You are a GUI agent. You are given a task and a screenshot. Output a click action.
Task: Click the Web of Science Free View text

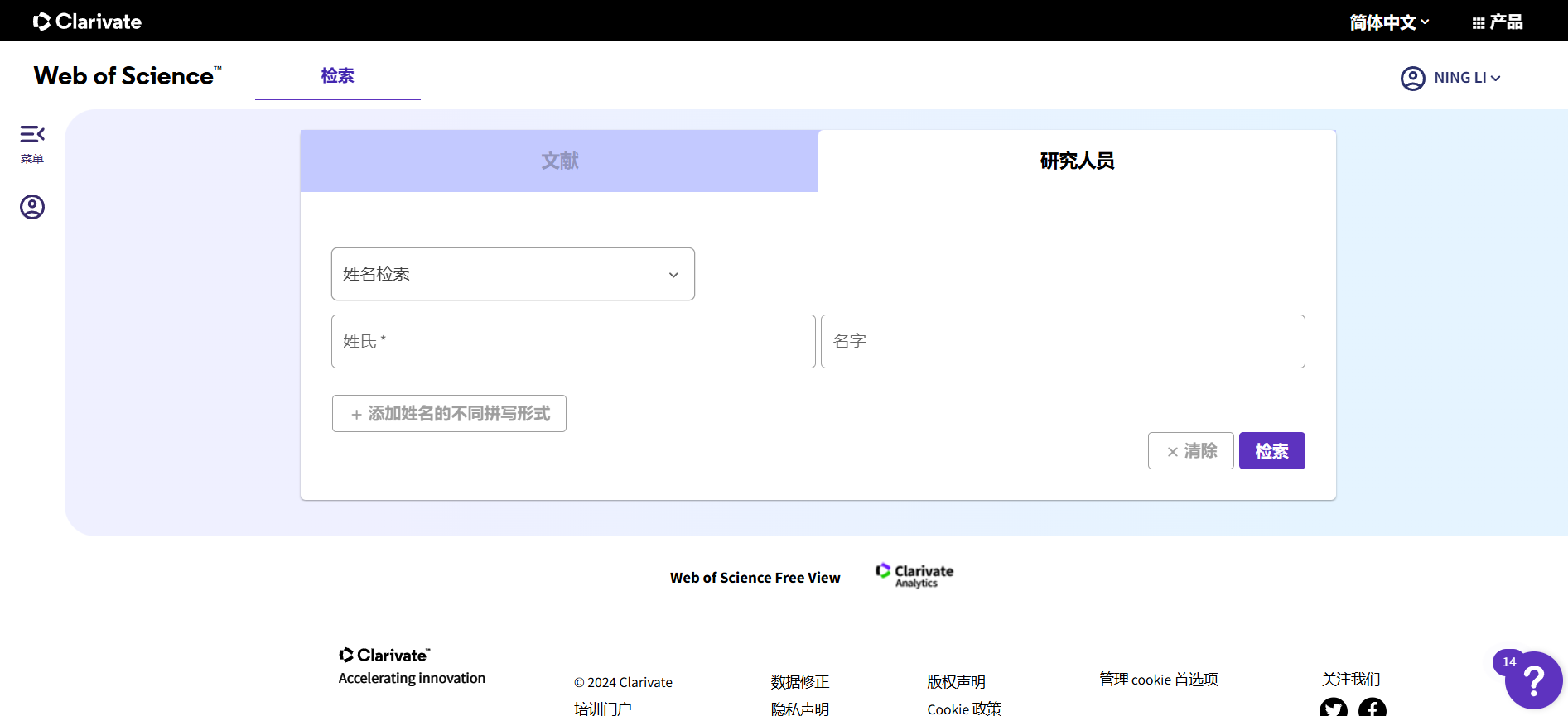pos(755,578)
